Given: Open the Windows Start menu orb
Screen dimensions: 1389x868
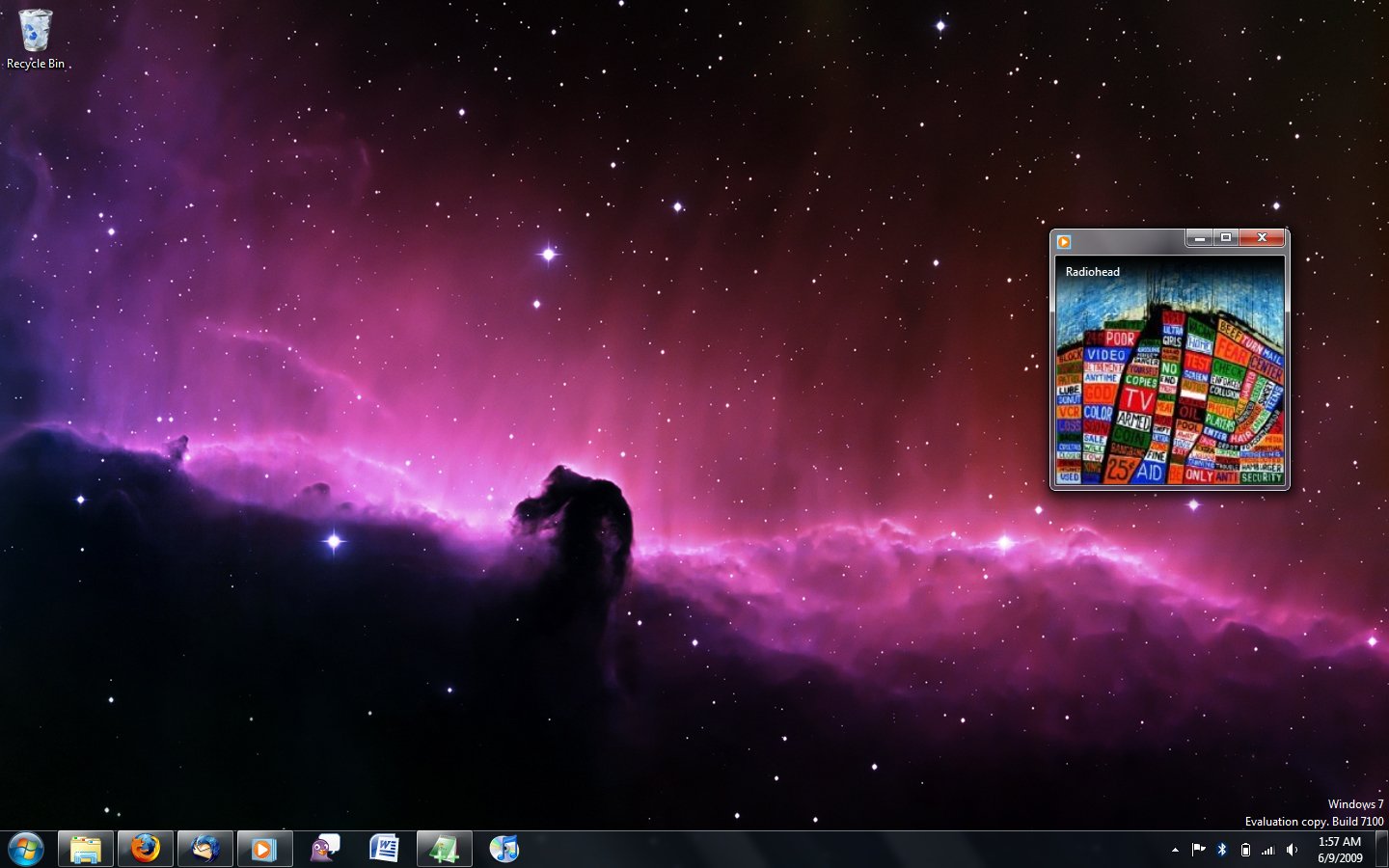Looking at the screenshot, I should tap(26, 850).
